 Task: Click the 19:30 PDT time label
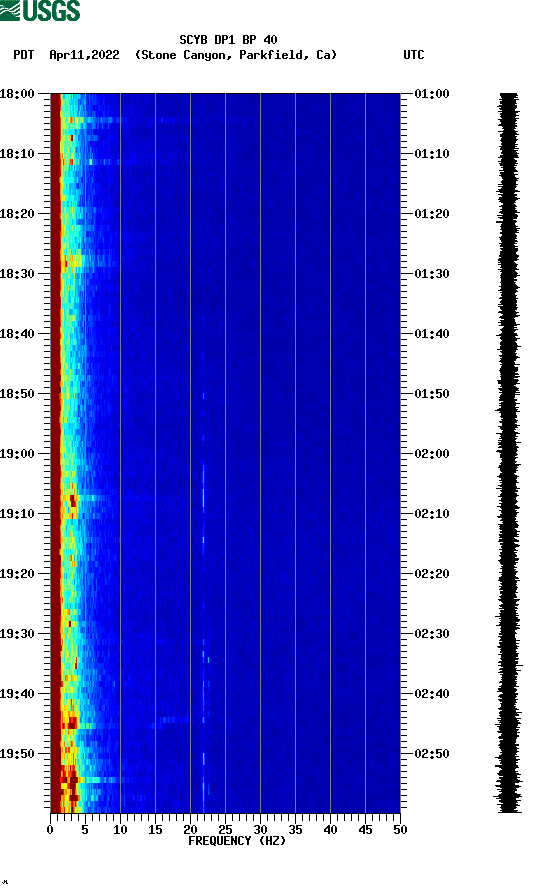click(x=17, y=634)
